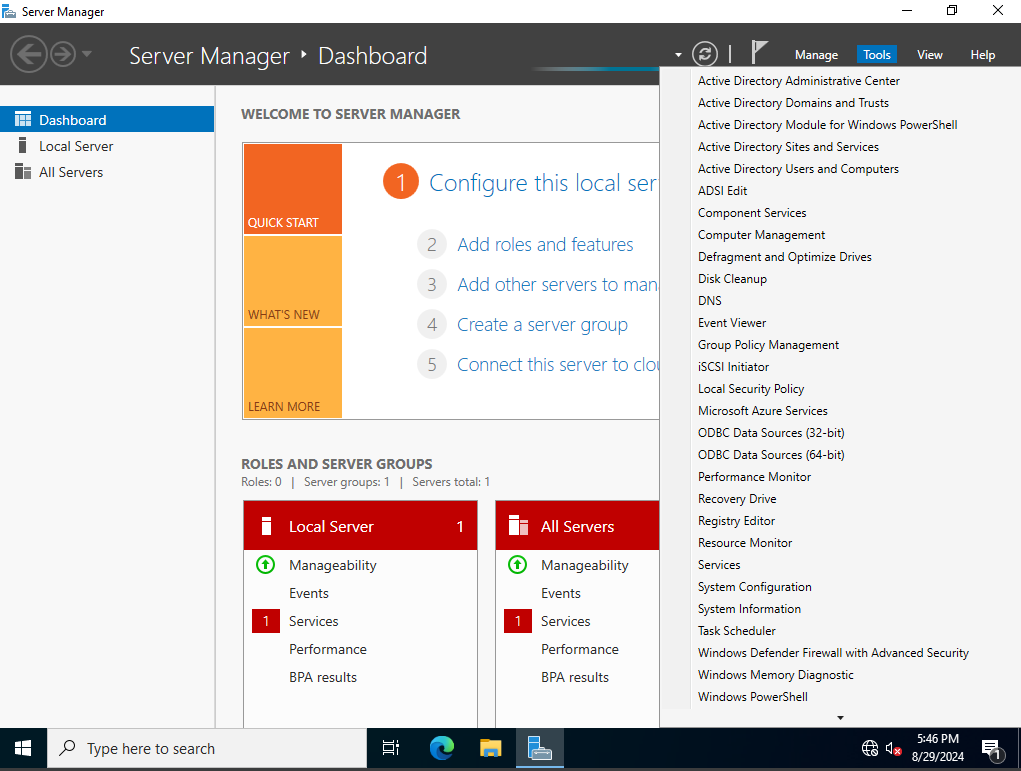Click the All Servers sidebar icon
The height and width of the screenshot is (771, 1021).
(x=23, y=171)
